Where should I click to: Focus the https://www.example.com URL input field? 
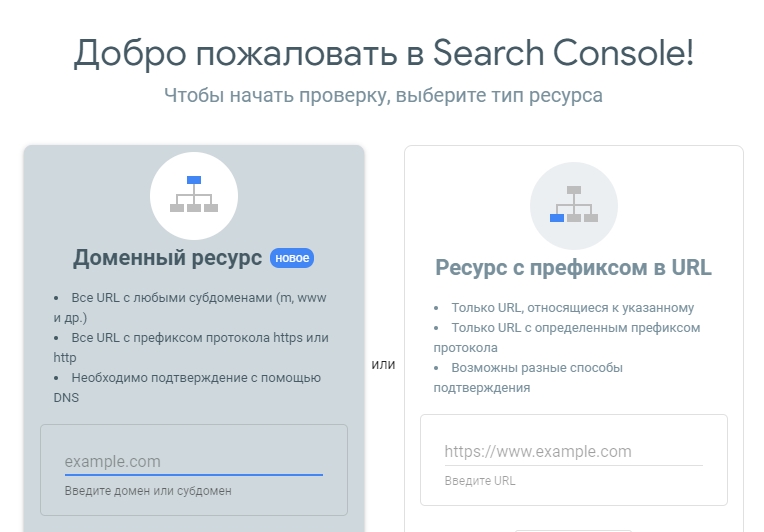[x=573, y=452]
